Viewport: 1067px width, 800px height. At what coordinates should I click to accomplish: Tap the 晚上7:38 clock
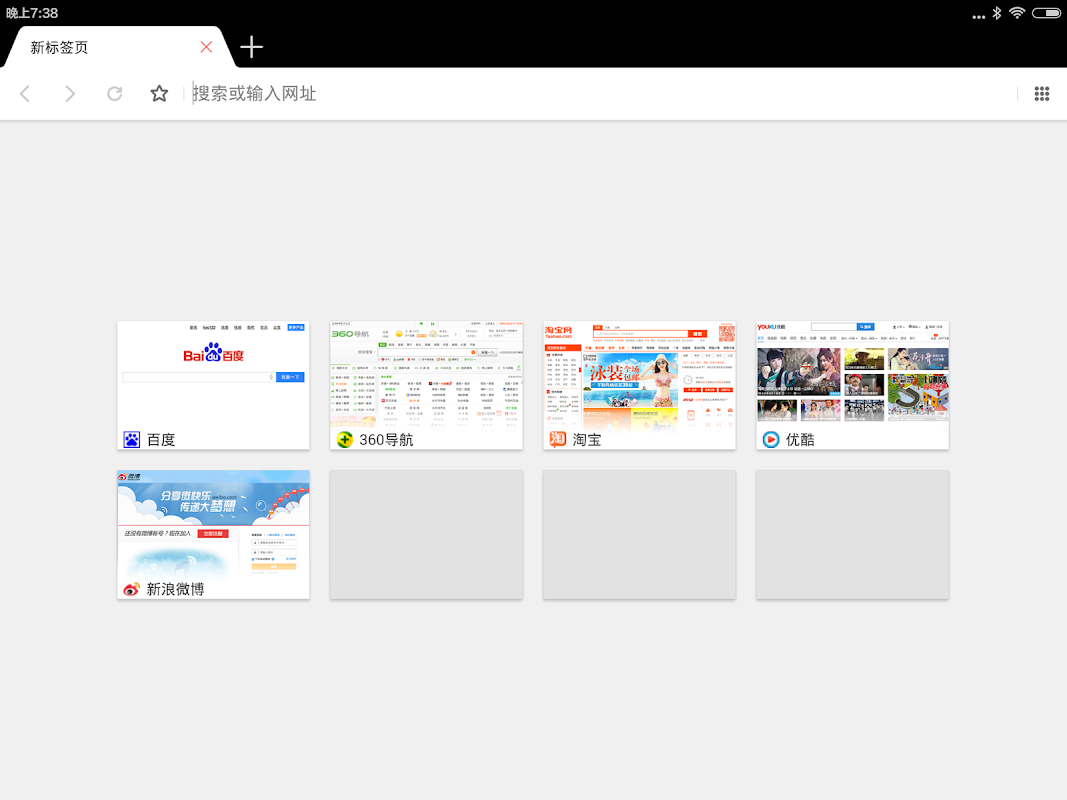[x=32, y=13]
